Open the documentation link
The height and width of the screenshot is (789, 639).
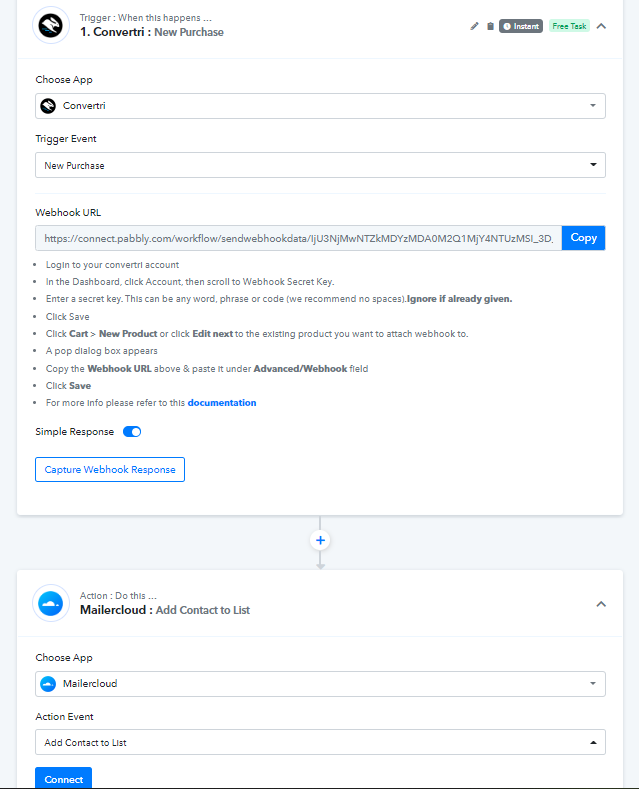pos(222,403)
